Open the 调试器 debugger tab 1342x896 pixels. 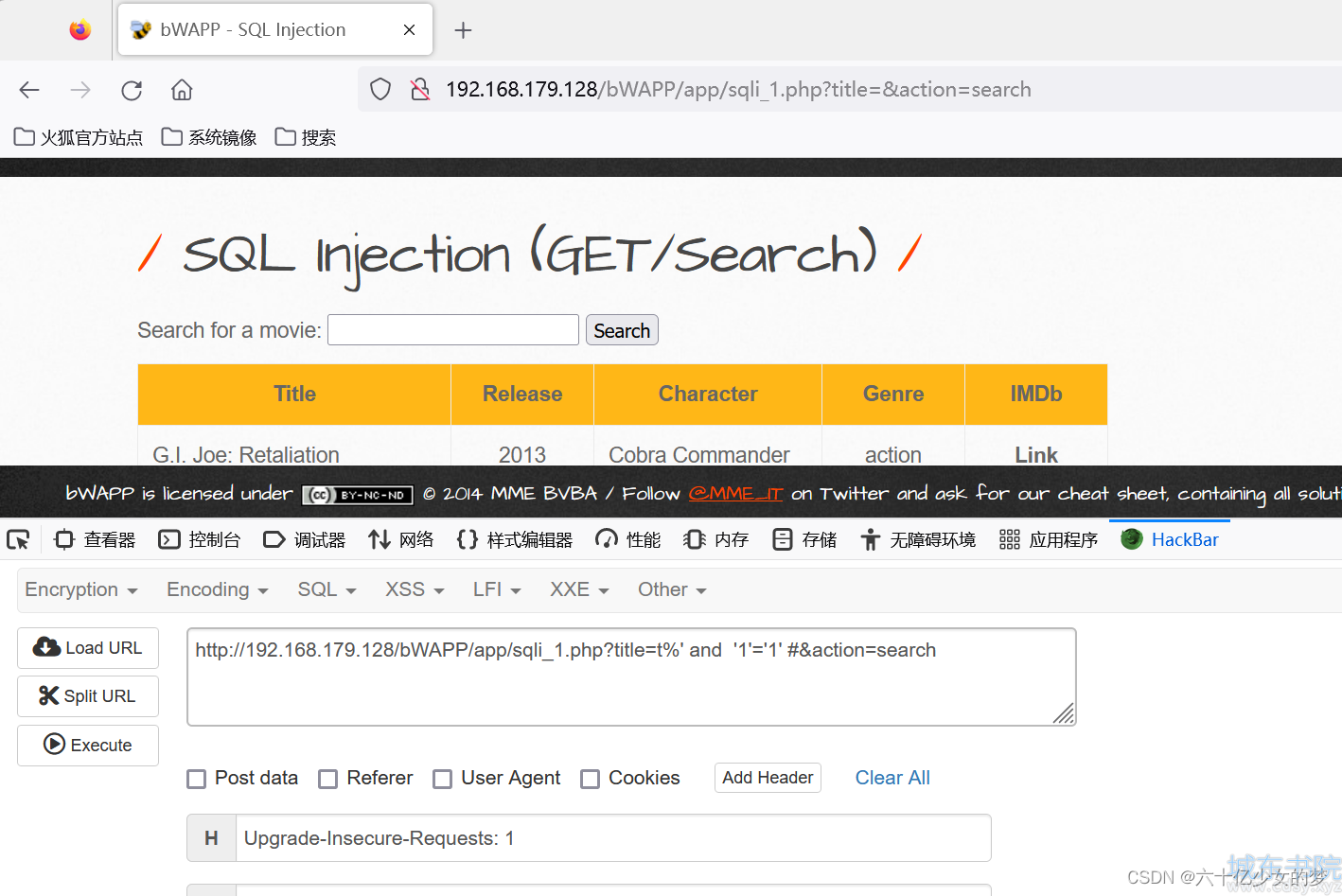[304, 539]
